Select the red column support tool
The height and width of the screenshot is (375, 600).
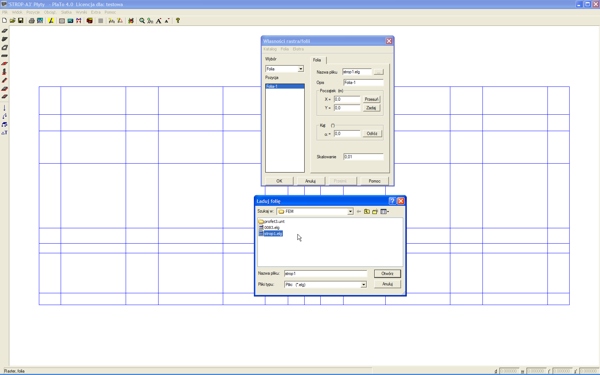click(5, 72)
